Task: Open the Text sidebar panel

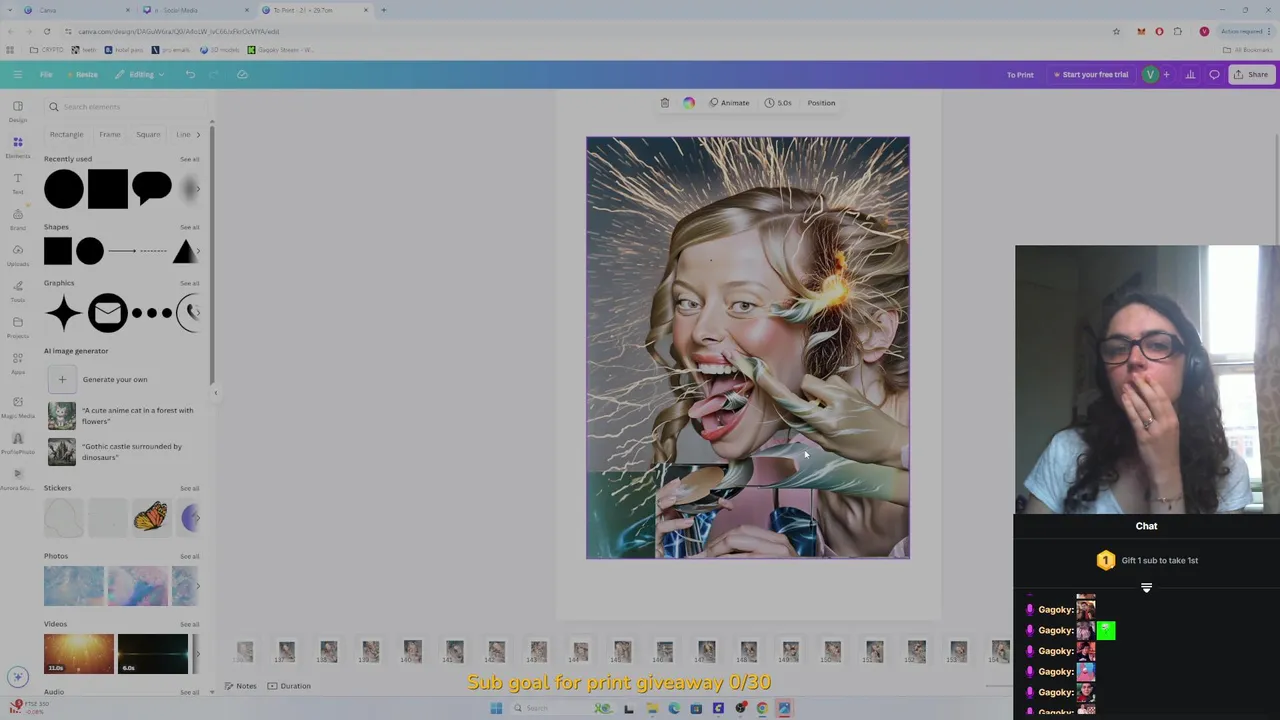Action: (x=18, y=183)
